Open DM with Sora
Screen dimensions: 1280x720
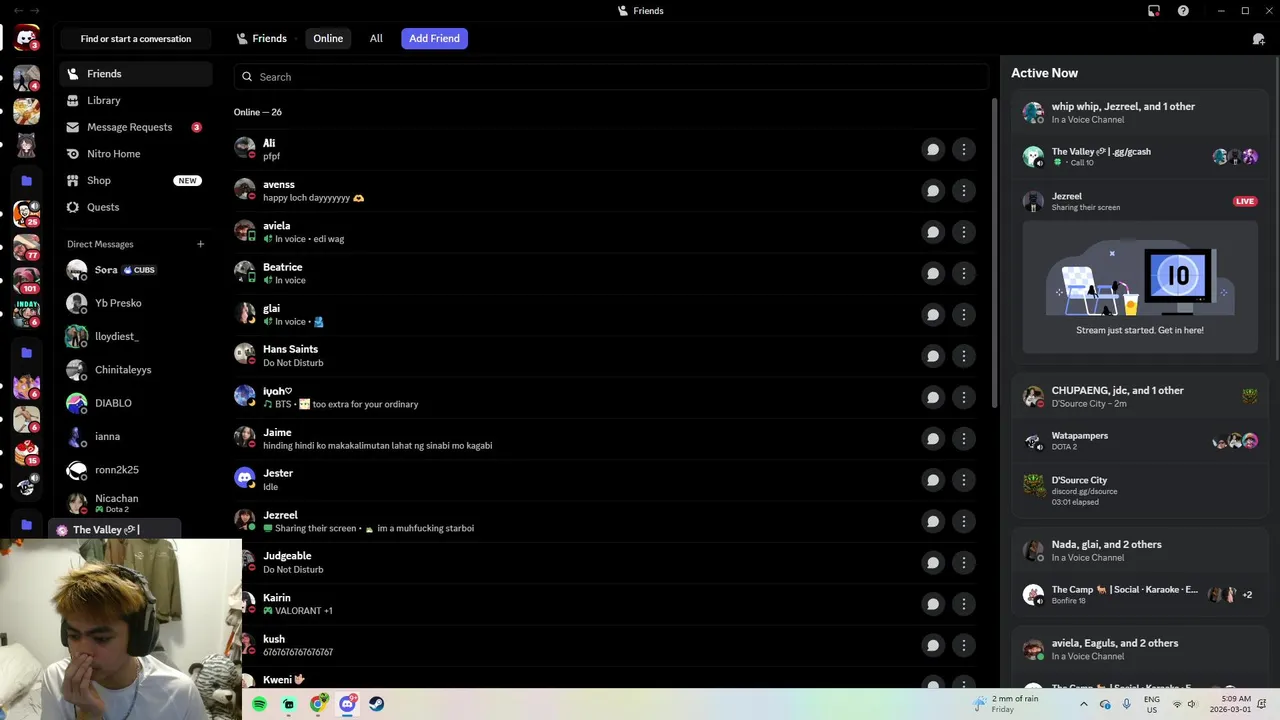[x=136, y=270]
